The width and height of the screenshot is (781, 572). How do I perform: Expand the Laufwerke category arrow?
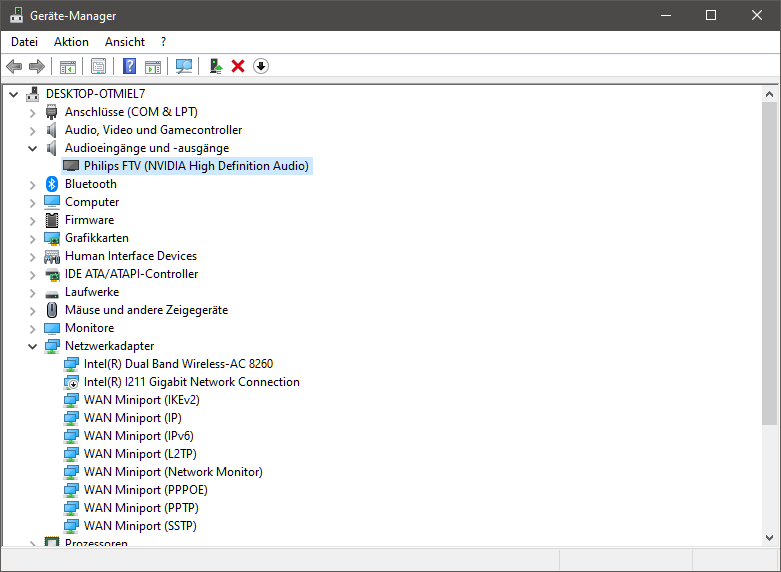point(33,292)
